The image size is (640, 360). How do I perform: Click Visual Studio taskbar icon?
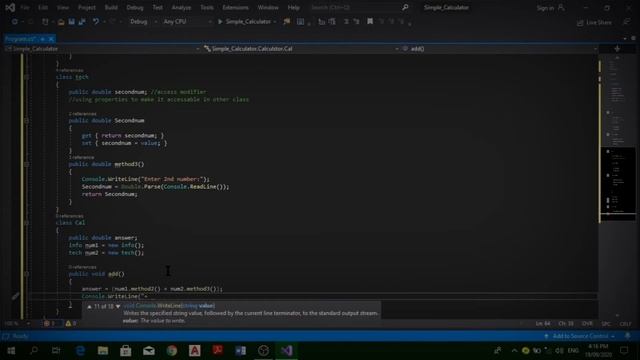pyautogui.click(x=287, y=351)
